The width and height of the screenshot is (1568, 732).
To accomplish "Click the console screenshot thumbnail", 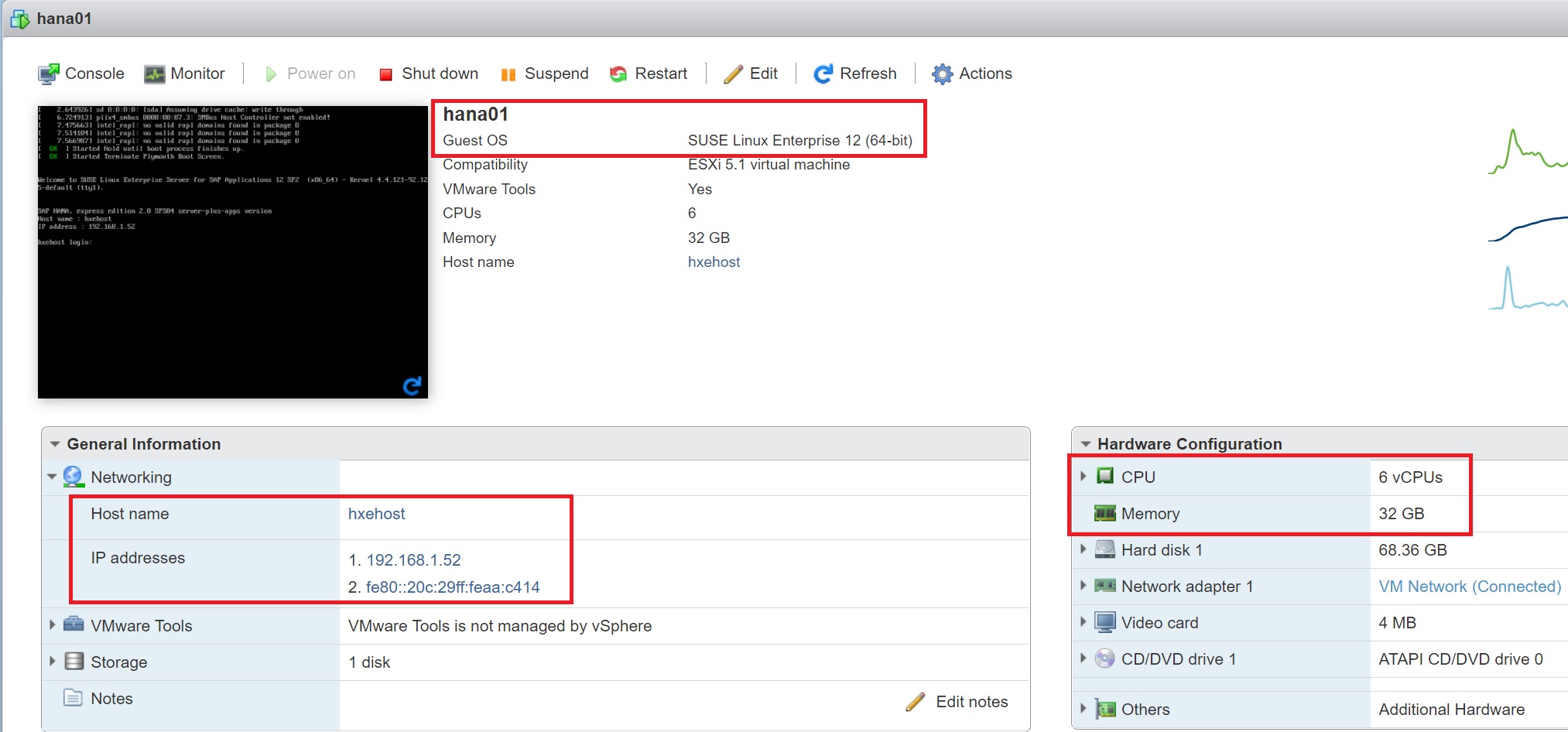I will pos(233,252).
